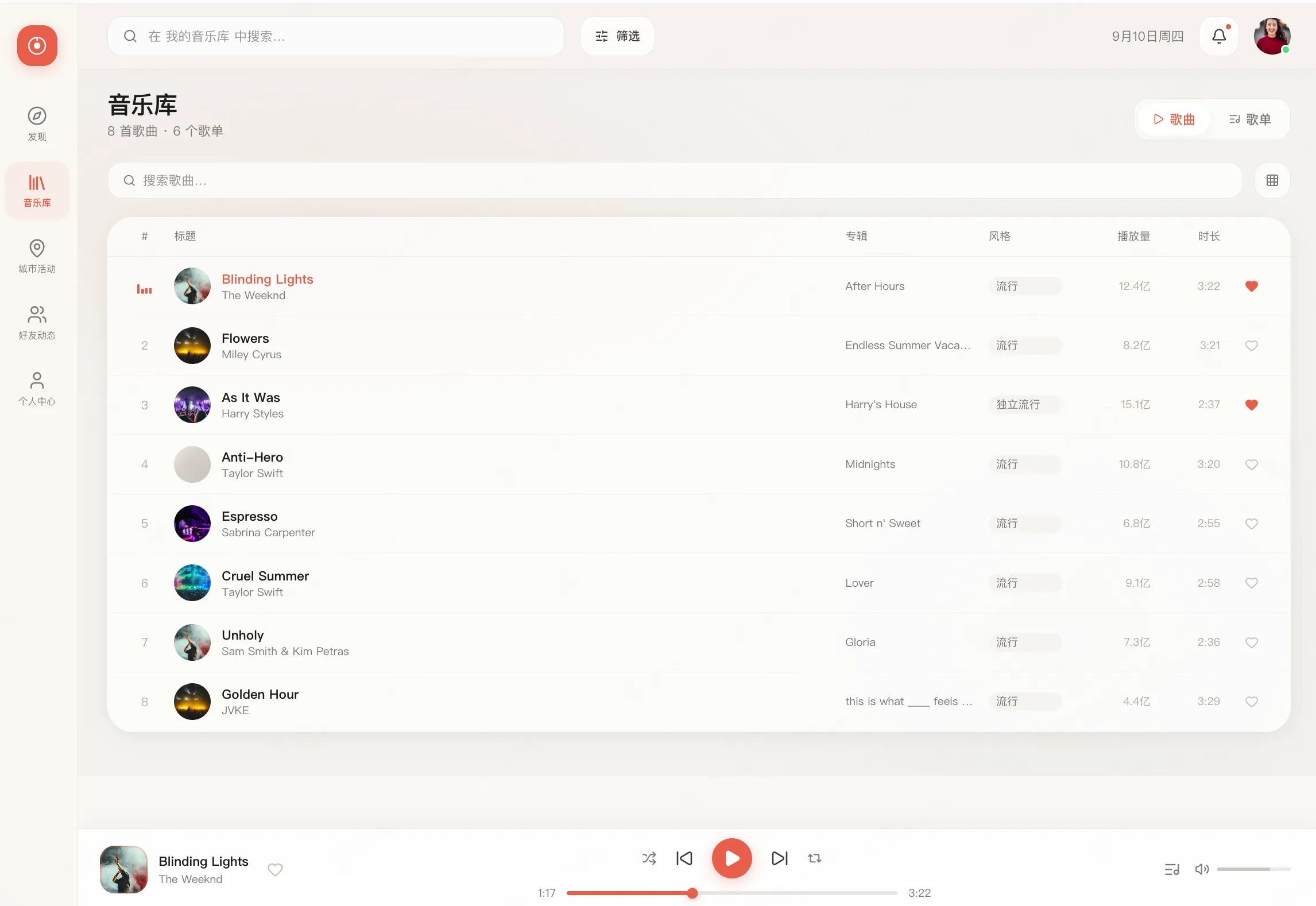The height and width of the screenshot is (906, 1316).
Task: Unlike Blinding Lights in the song list
Action: tap(1252, 286)
